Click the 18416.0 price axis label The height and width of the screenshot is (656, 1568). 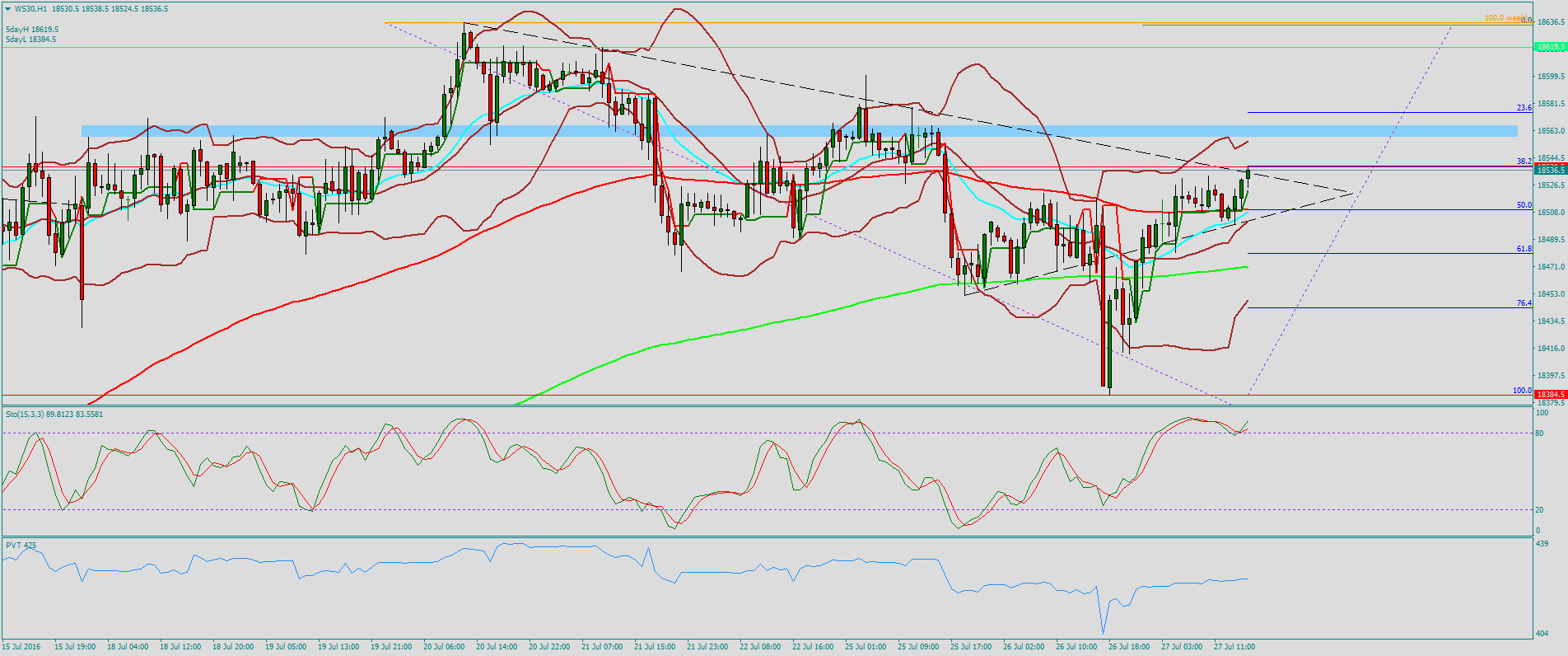pyautogui.click(x=1550, y=349)
